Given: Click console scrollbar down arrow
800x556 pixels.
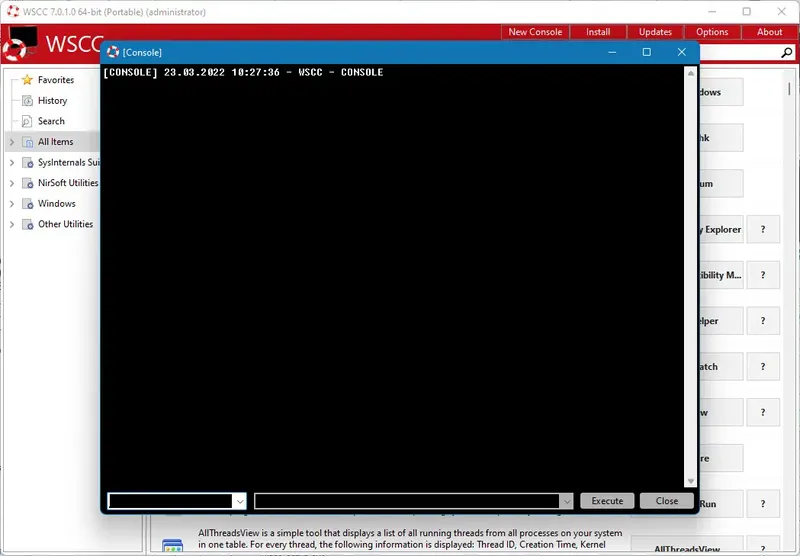Looking at the screenshot, I should [690, 481].
